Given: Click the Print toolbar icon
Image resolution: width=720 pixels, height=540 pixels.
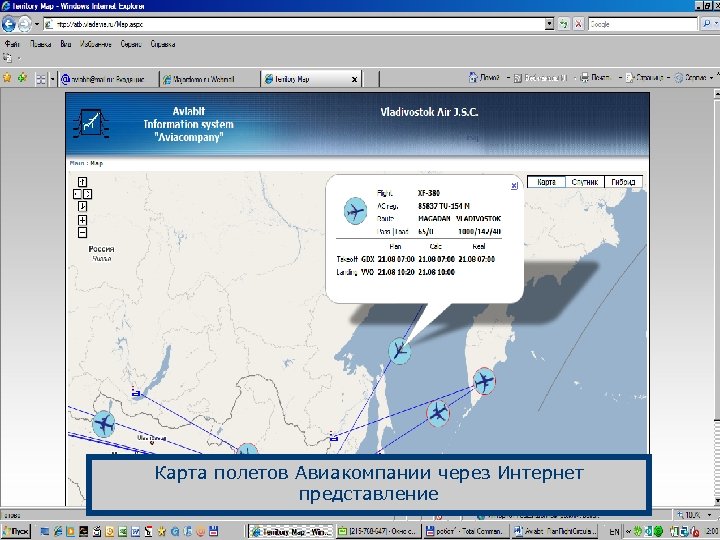Looking at the screenshot, I should point(585,78).
